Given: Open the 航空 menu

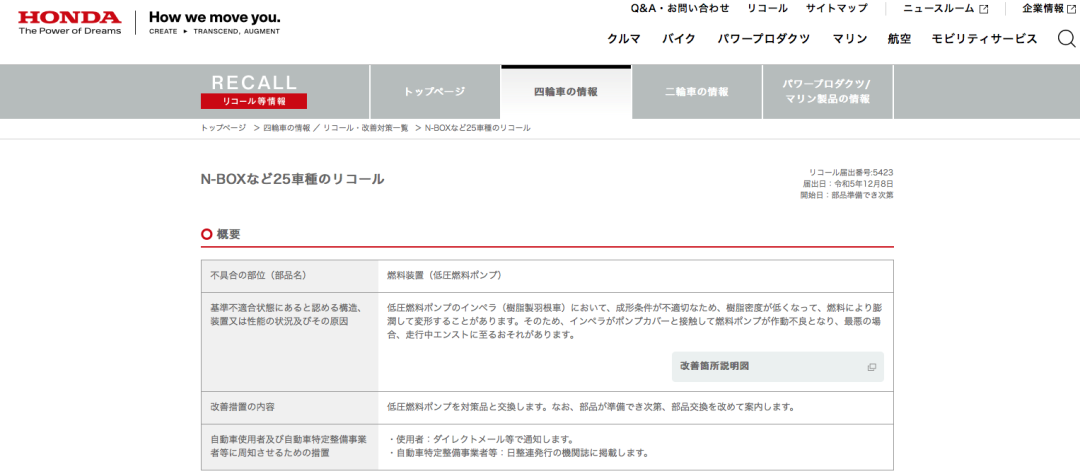Looking at the screenshot, I should point(899,39).
